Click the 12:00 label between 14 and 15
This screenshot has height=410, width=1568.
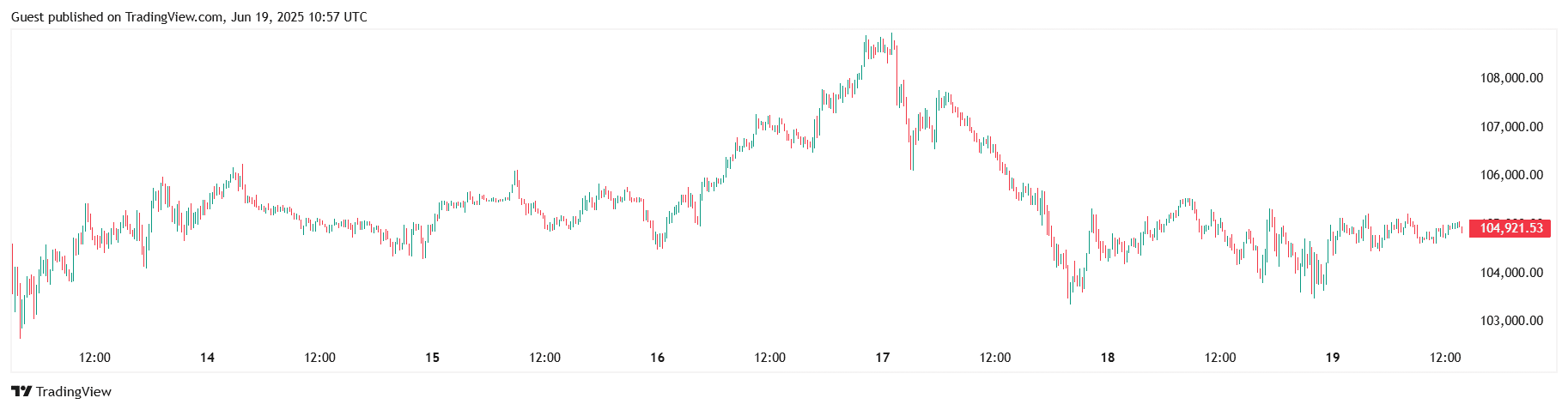pyautogui.click(x=319, y=358)
